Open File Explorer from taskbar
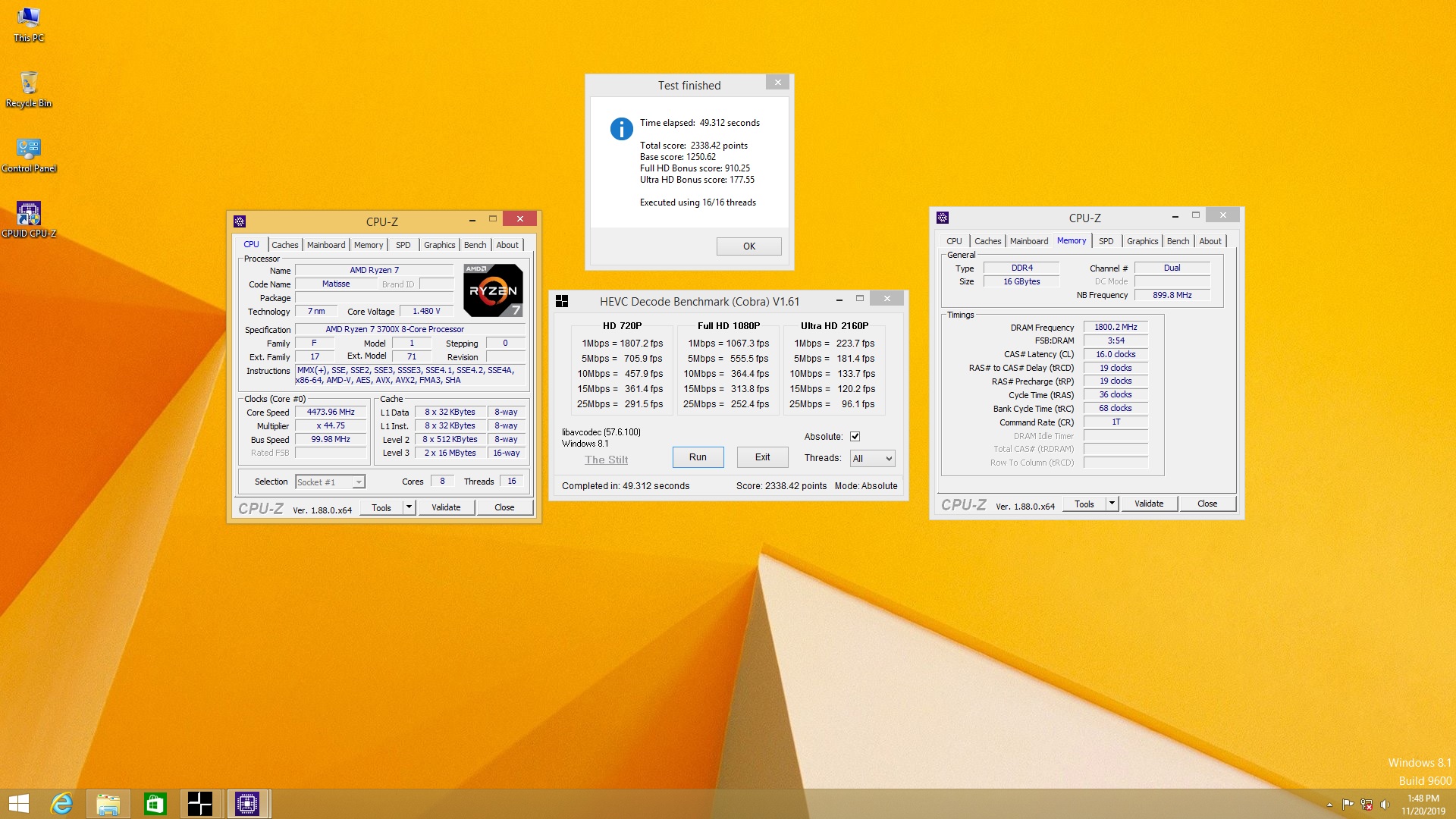Viewport: 1456px width, 819px height. pyautogui.click(x=108, y=804)
